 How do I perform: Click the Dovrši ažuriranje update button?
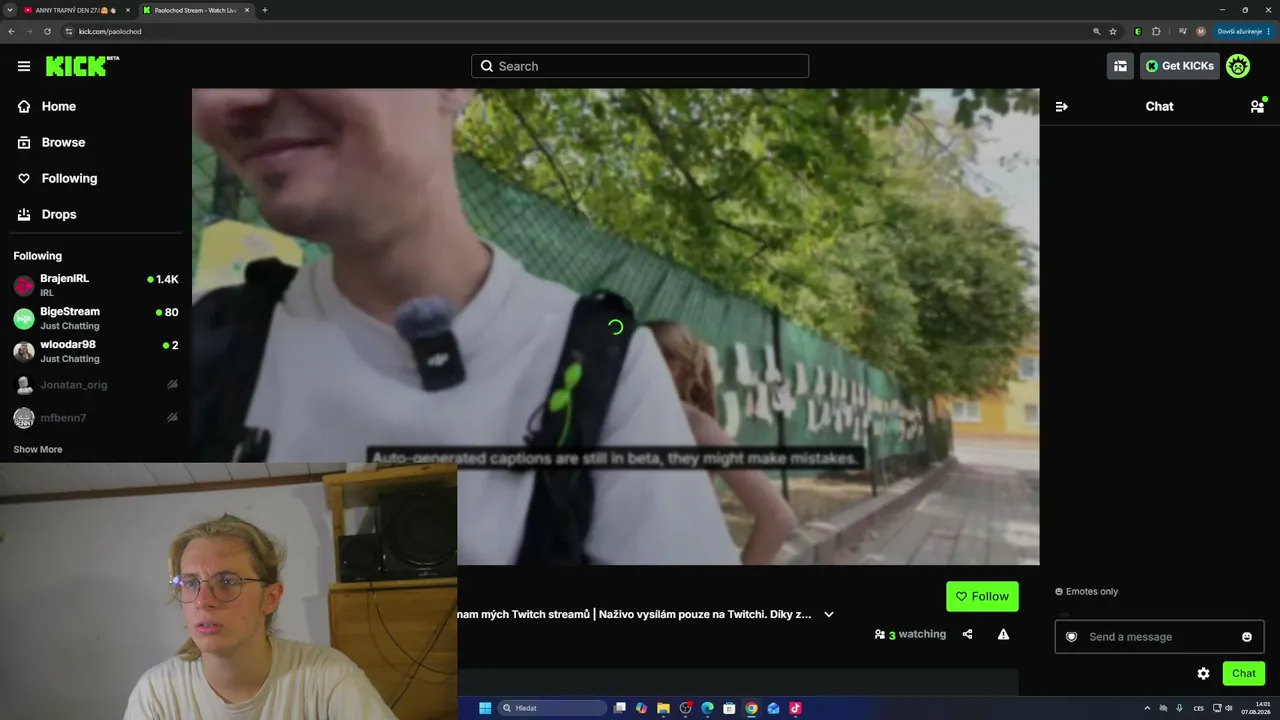coord(1242,31)
